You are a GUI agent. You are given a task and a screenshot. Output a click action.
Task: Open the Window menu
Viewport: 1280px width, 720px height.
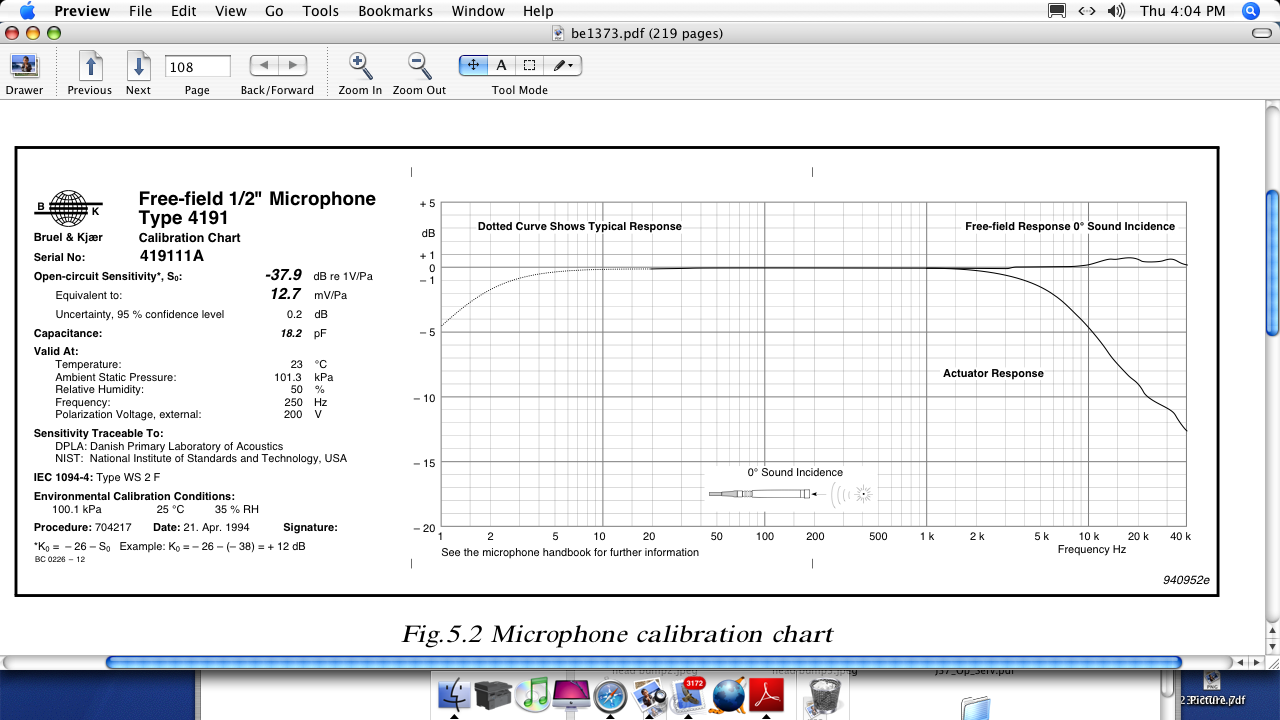[x=478, y=11]
